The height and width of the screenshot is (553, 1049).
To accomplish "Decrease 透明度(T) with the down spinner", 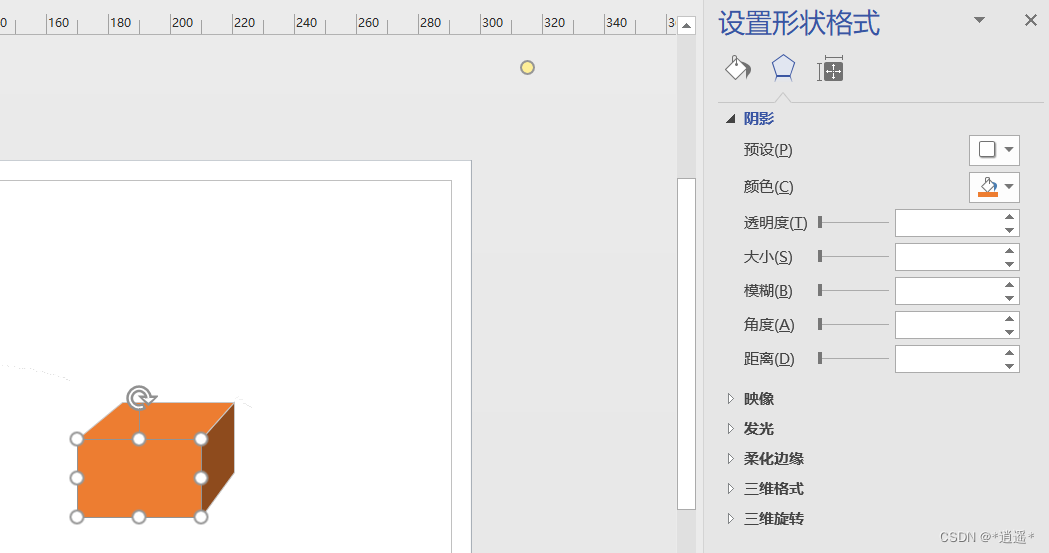I will tap(1010, 230).
